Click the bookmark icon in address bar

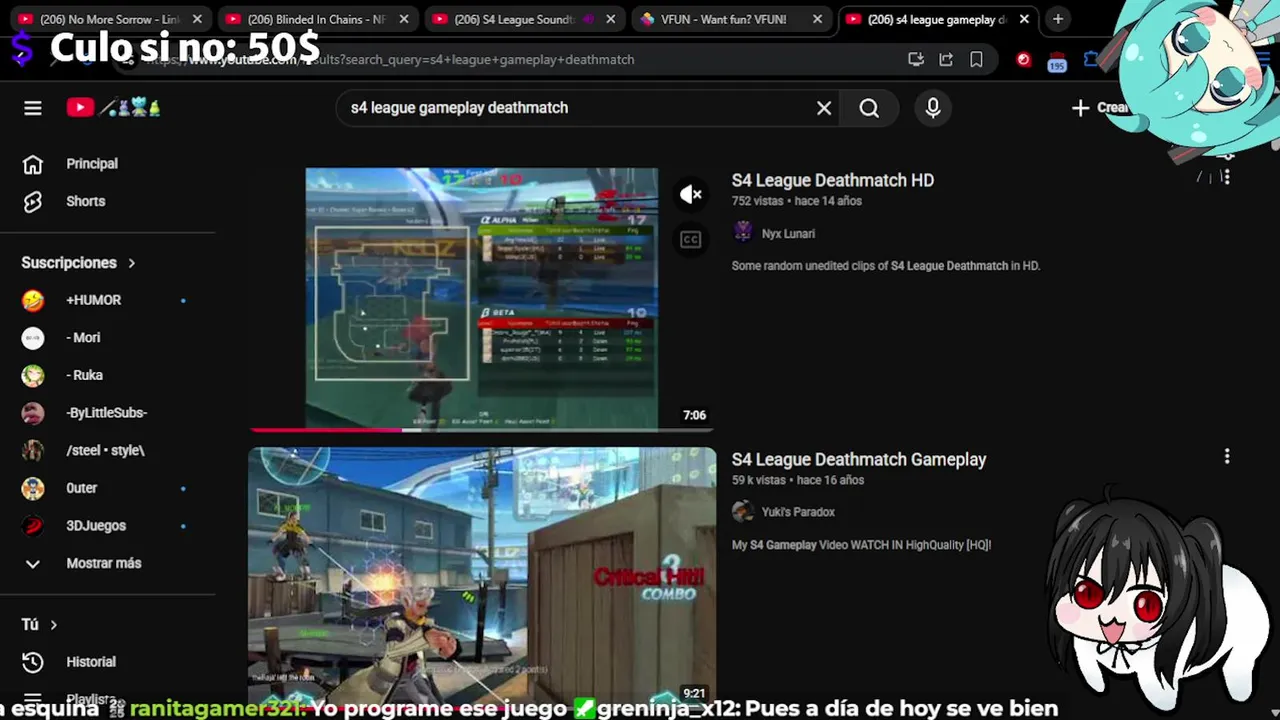point(976,60)
